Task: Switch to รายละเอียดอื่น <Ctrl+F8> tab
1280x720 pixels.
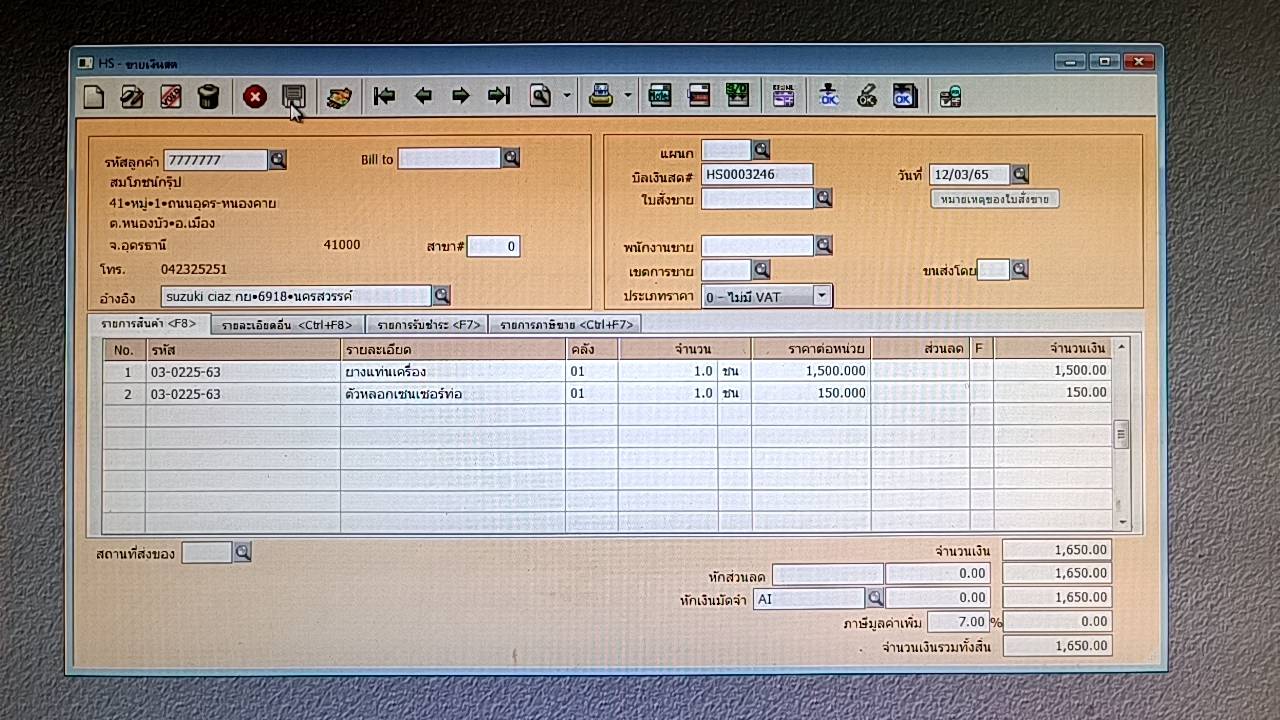Action: (287, 324)
